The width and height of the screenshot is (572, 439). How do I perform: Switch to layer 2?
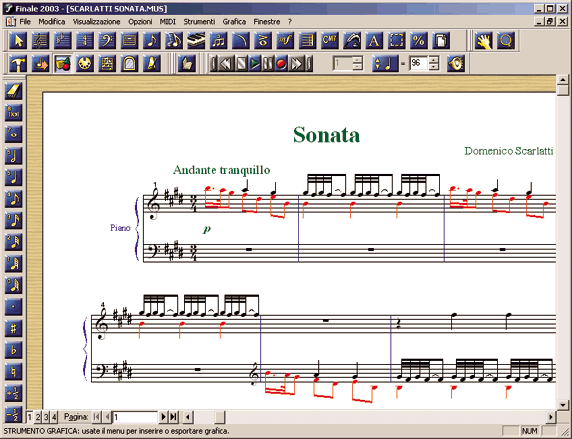pos(38,416)
